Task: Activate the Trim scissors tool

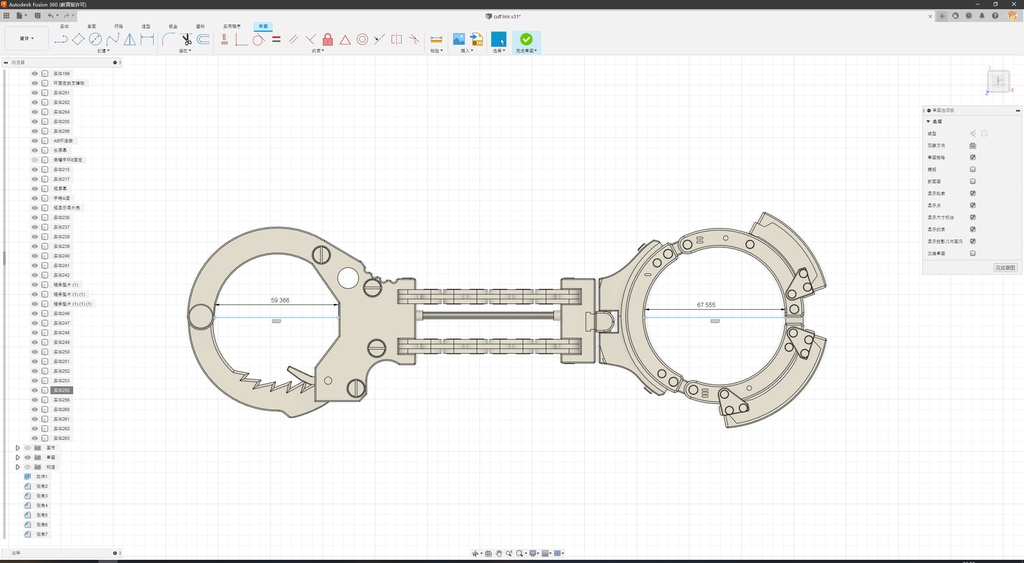Action: (x=186, y=39)
